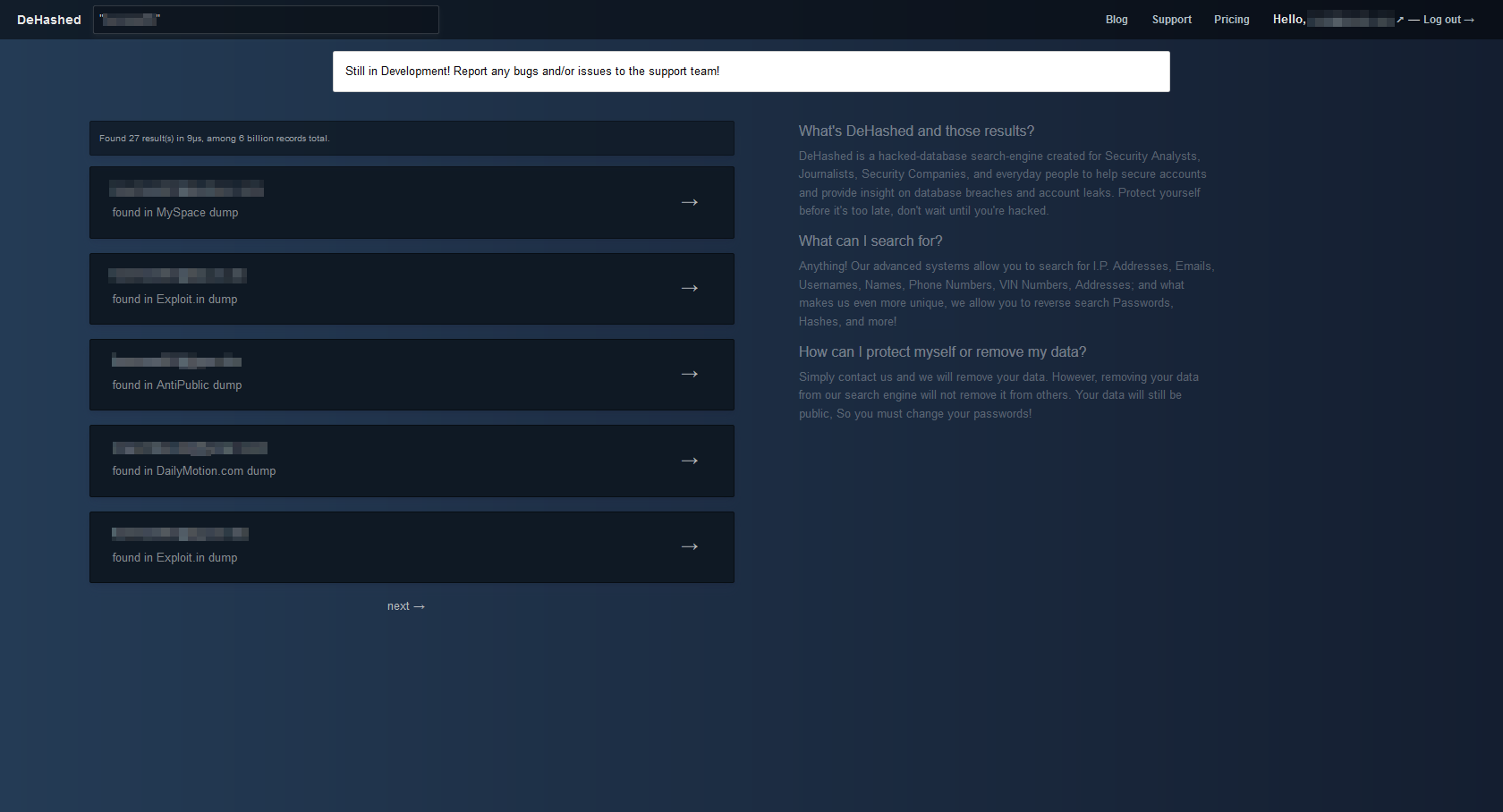The image size is (1503, 812).
Task: Click the "found in AntiPublic dump" text
Action: pos(177,385)
